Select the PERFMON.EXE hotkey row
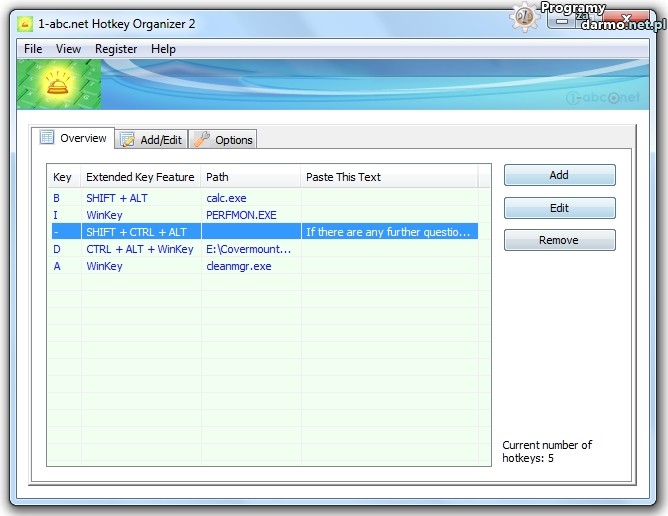The height and width of the screenshot is (516, 668). 240,215
